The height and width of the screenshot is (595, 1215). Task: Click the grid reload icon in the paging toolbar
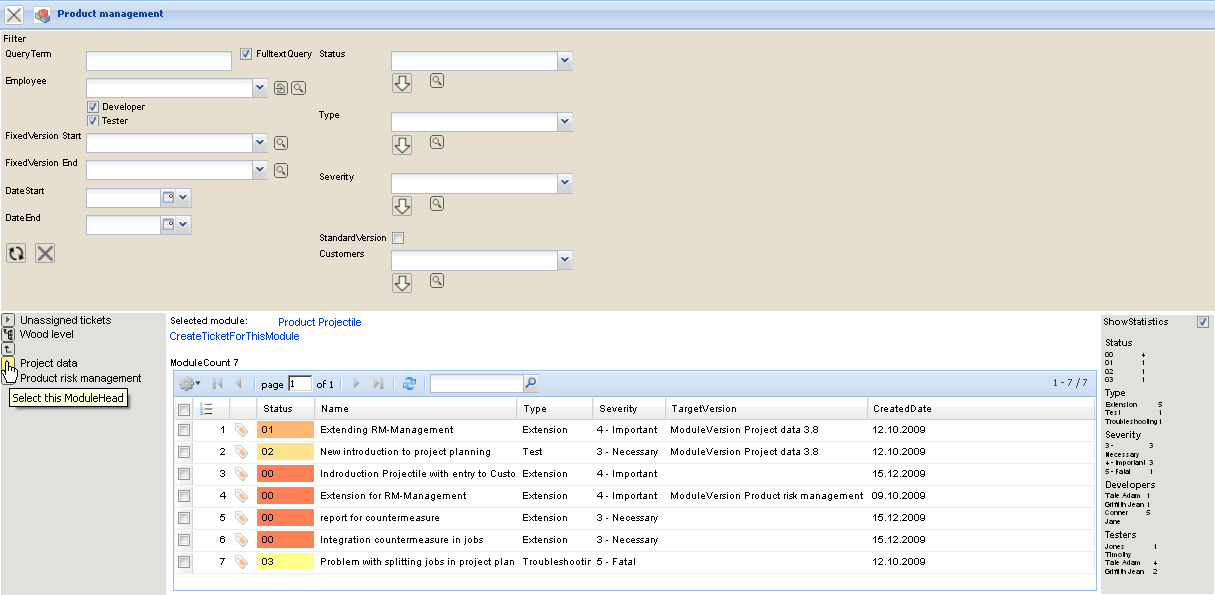coord(409,383)
